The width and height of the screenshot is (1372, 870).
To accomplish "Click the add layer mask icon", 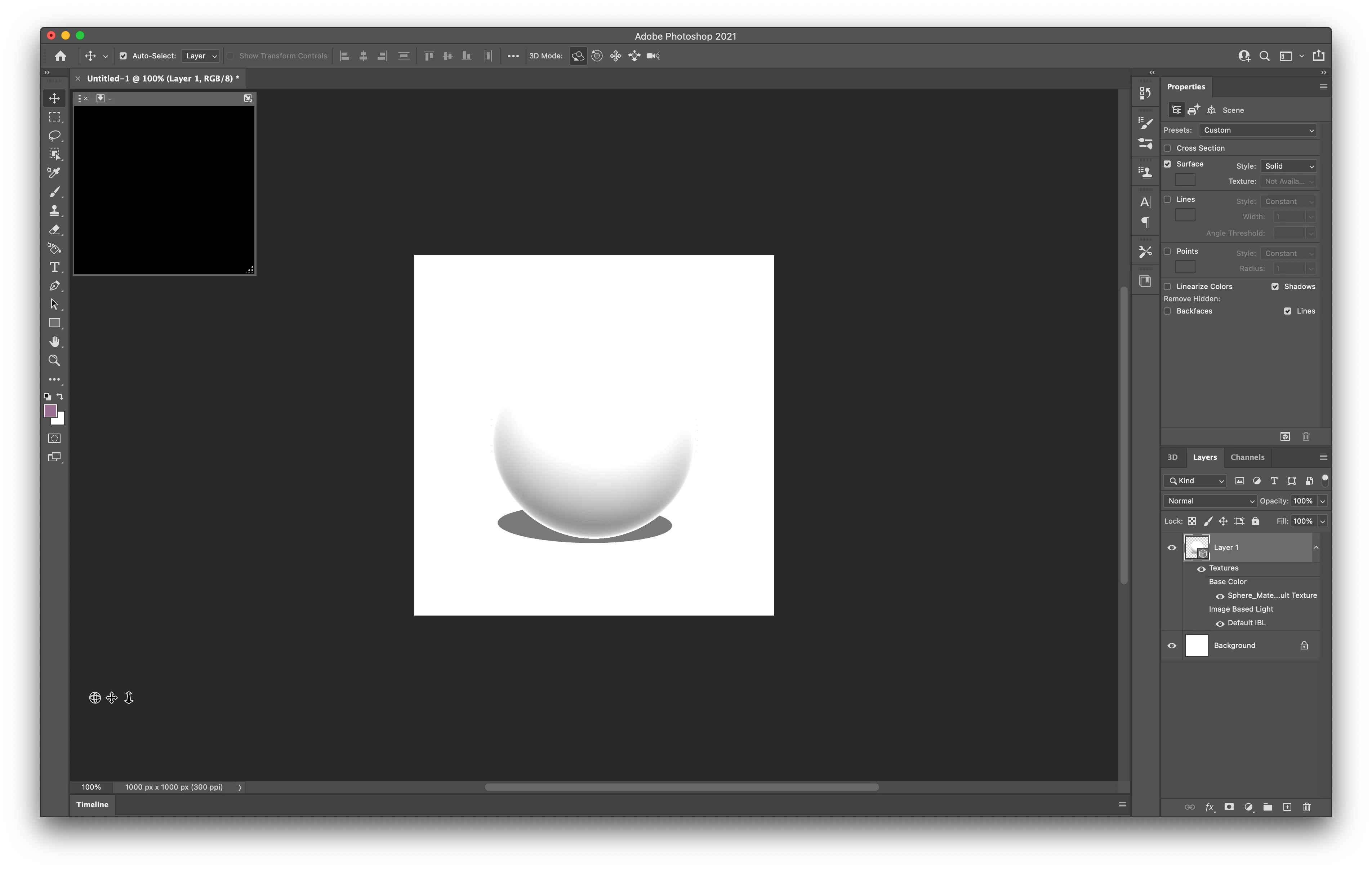I will (x=1229, y=807).
